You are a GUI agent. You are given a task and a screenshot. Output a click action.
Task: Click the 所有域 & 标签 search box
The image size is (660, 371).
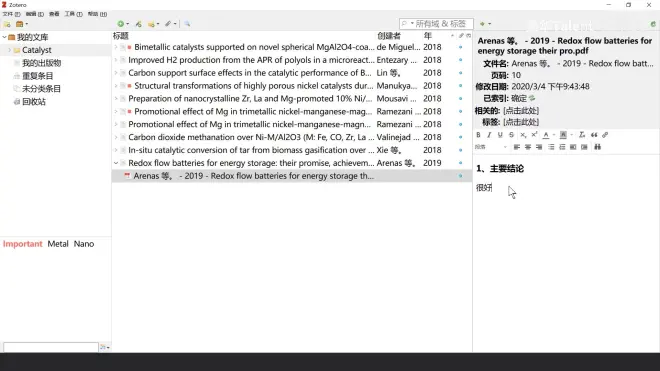(436, 24)
